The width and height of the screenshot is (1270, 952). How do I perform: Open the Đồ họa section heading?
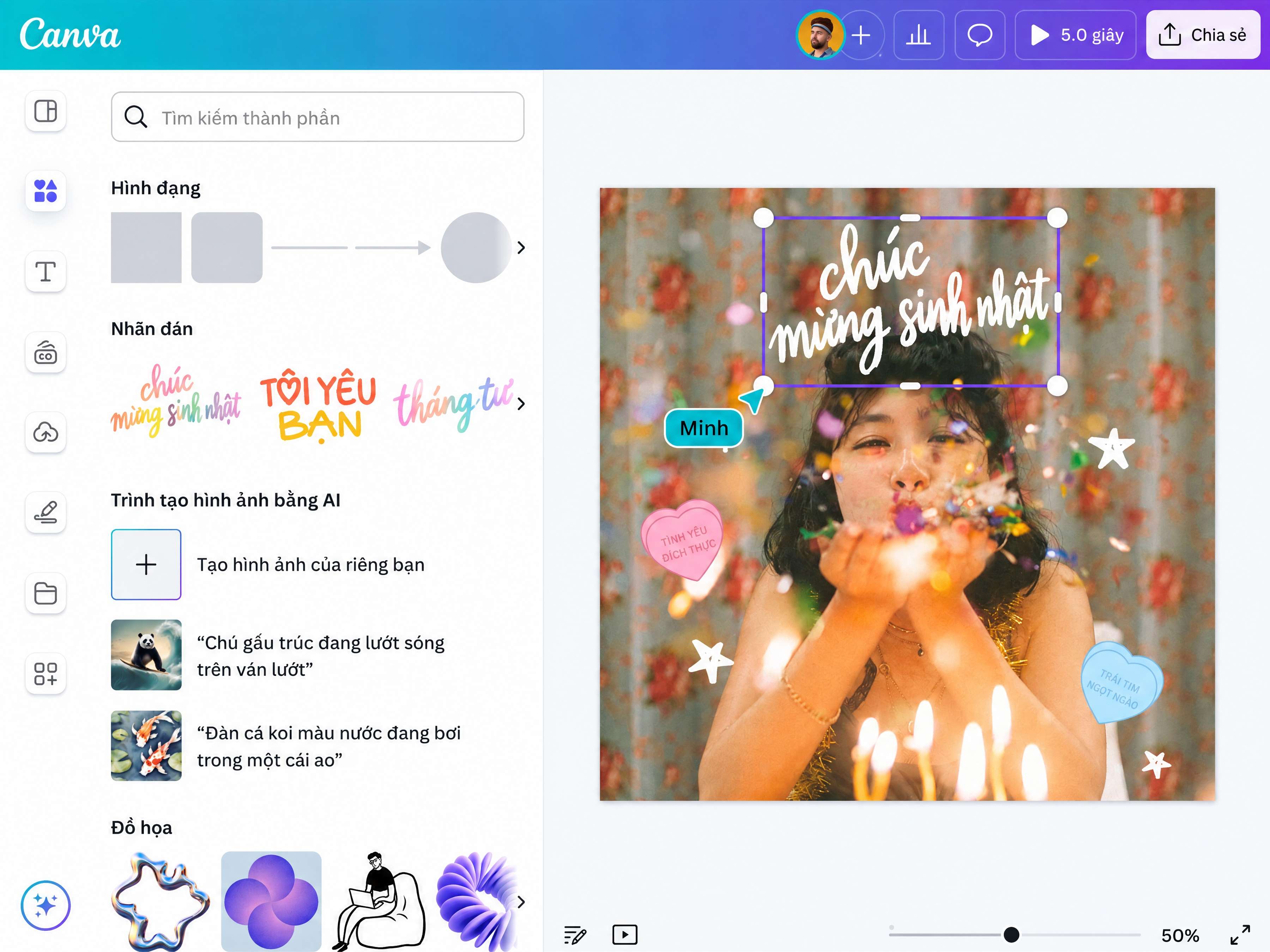pos(141,828)
